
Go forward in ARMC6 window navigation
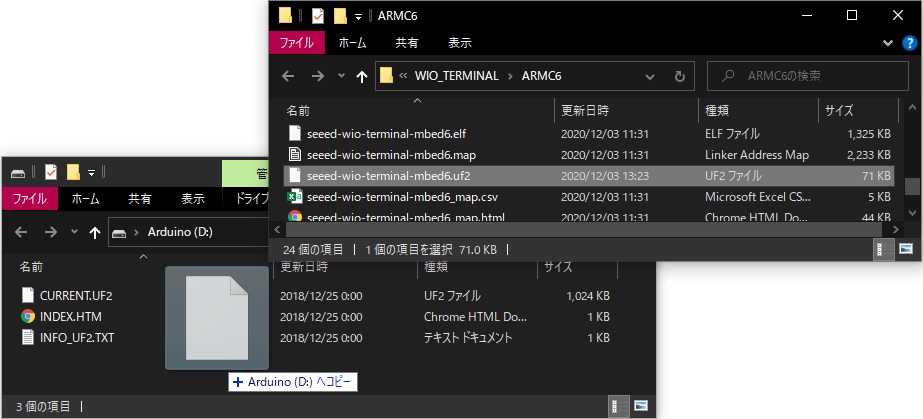pos(317,76)
